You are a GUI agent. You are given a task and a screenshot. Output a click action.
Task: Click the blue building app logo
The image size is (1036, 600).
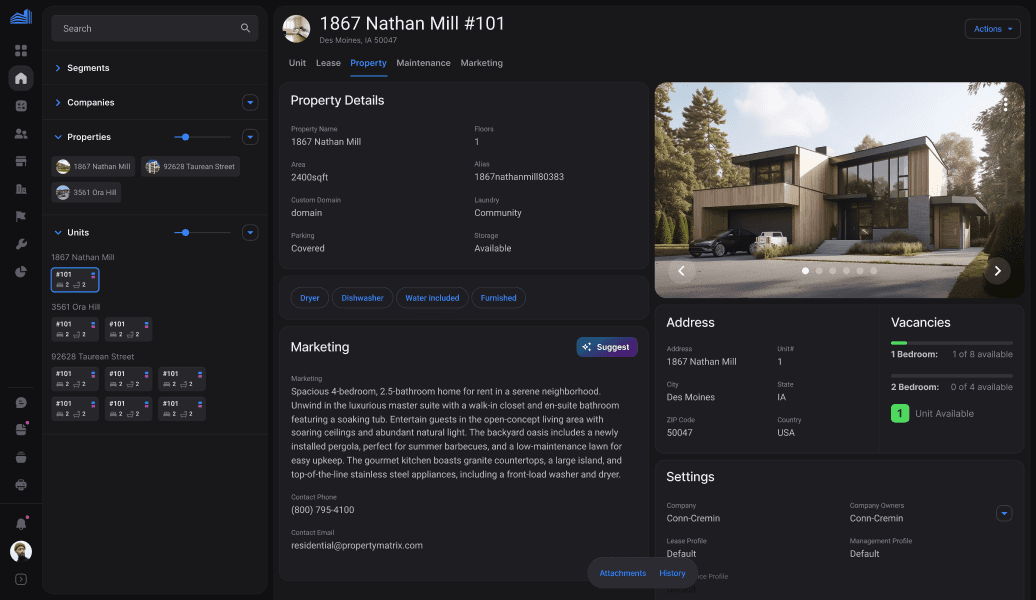21,17
